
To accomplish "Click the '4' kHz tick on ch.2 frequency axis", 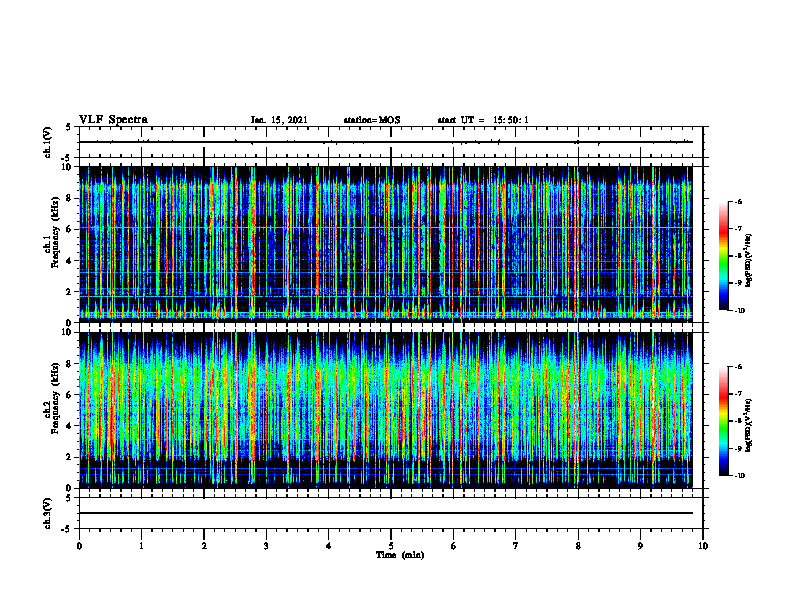I will [70, 426].
